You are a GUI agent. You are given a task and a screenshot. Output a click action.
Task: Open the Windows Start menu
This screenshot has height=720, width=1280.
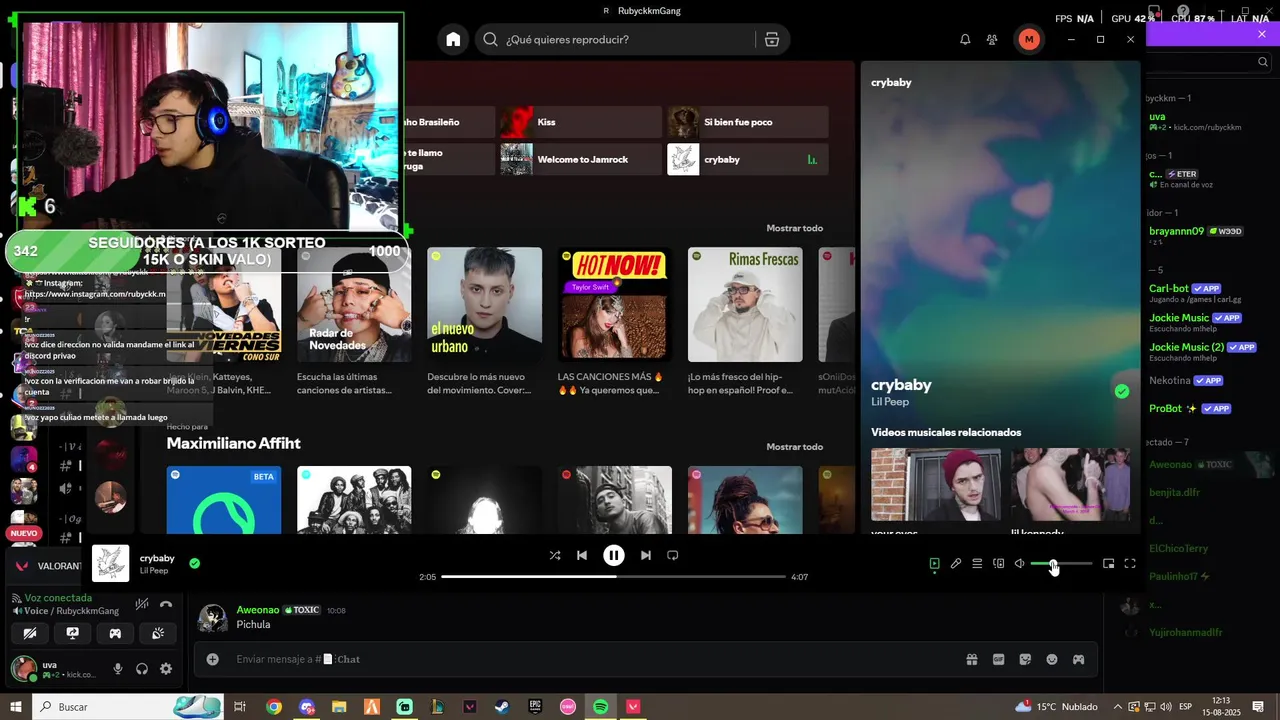pos(16,706)
